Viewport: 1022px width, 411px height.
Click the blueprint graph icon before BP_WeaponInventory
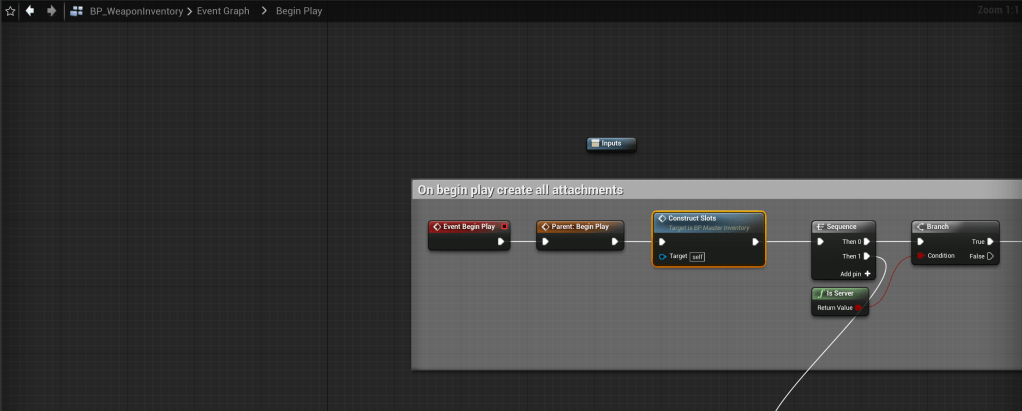click(76, 11)
